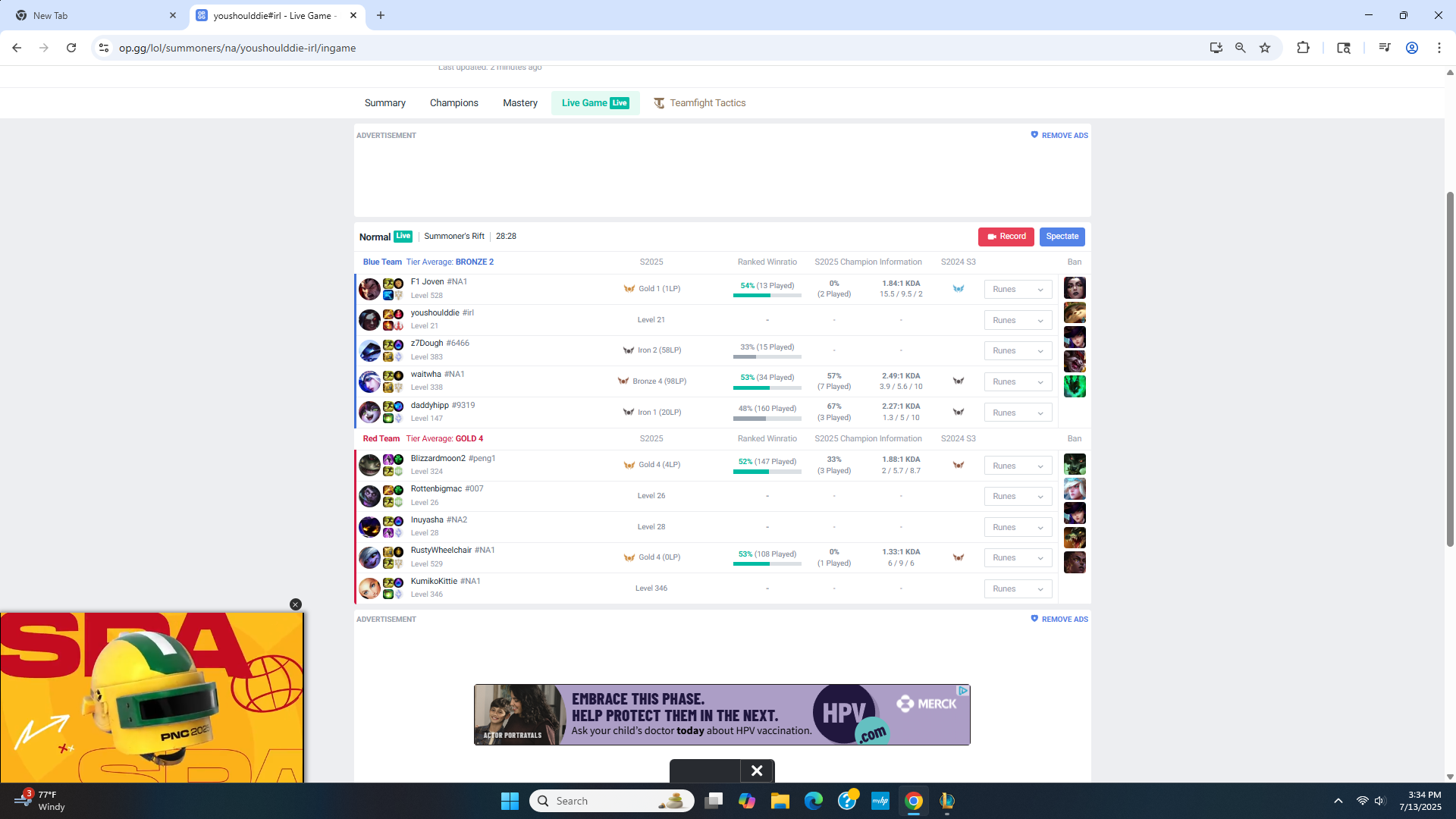Click waitwha's S2024 S3 tier emblem
Viewport: 1456px width, 819px height.
959,381
